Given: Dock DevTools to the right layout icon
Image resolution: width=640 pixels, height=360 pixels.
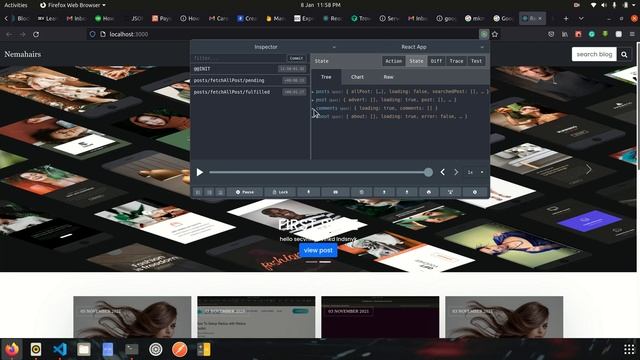Looking at the screenshot, I should click(x=209, y=192).
